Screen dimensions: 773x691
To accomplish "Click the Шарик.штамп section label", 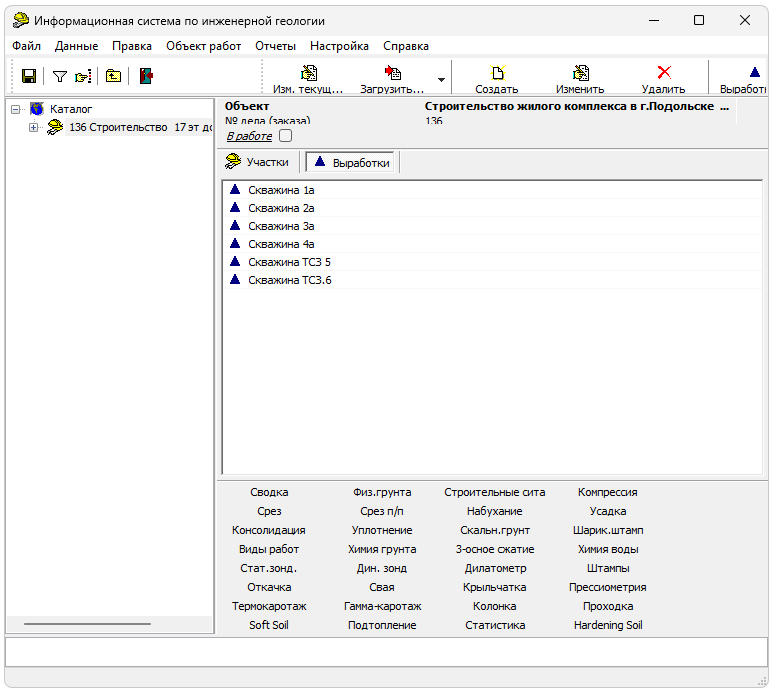I will click(x=608, y=530).
